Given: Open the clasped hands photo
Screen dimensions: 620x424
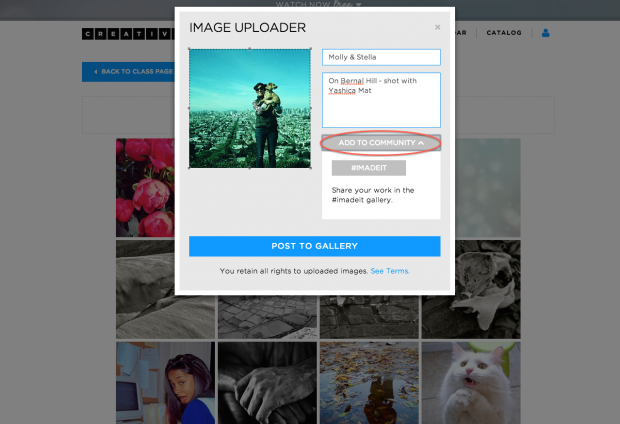Looking at the screenshot, I should 267,383.
